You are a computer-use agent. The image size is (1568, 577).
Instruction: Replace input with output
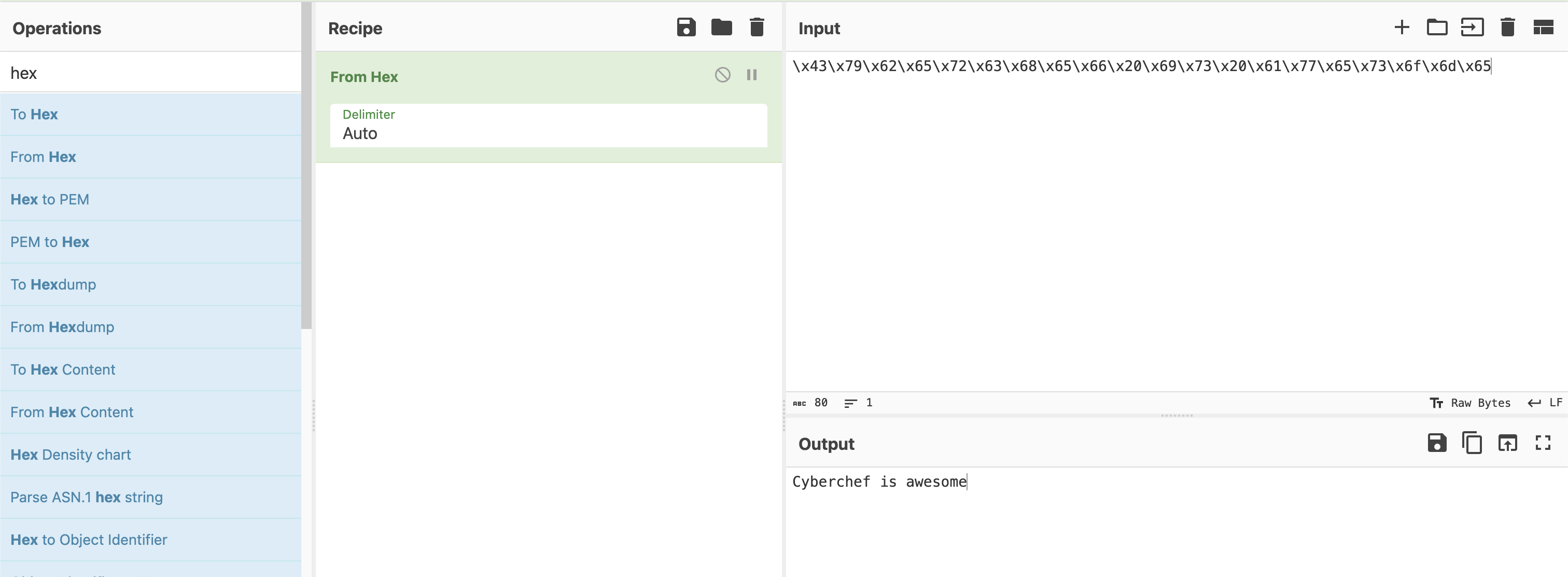pyautogui.click(x=1507, y=443)
